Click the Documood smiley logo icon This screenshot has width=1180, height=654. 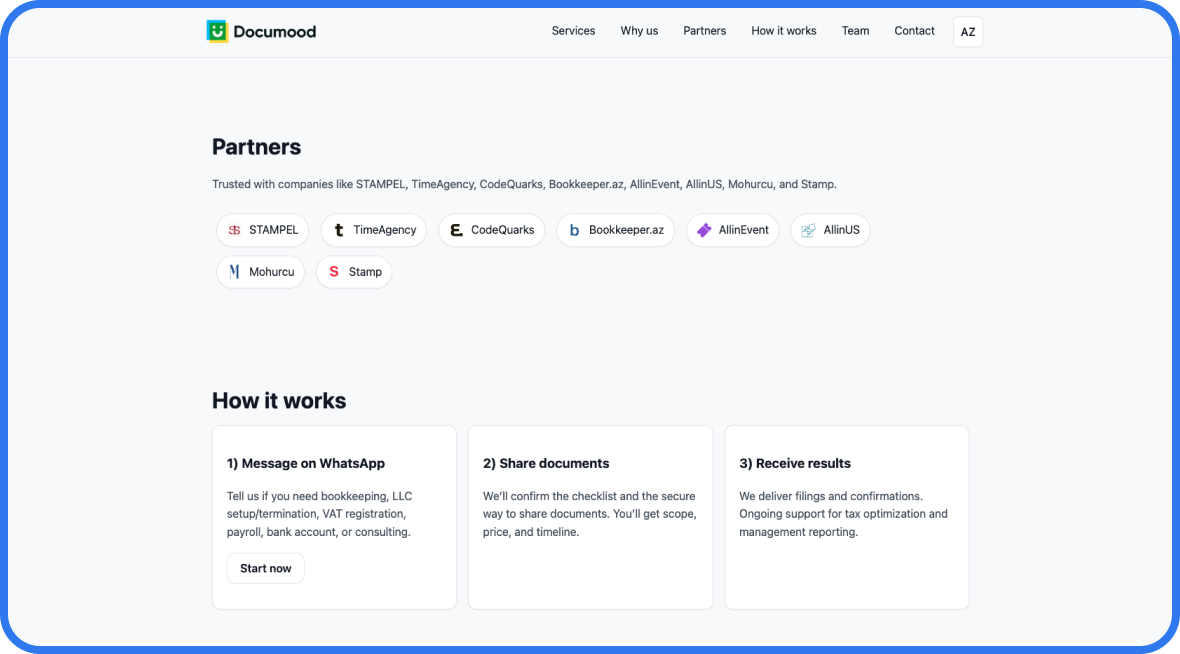tap(217, 31)
